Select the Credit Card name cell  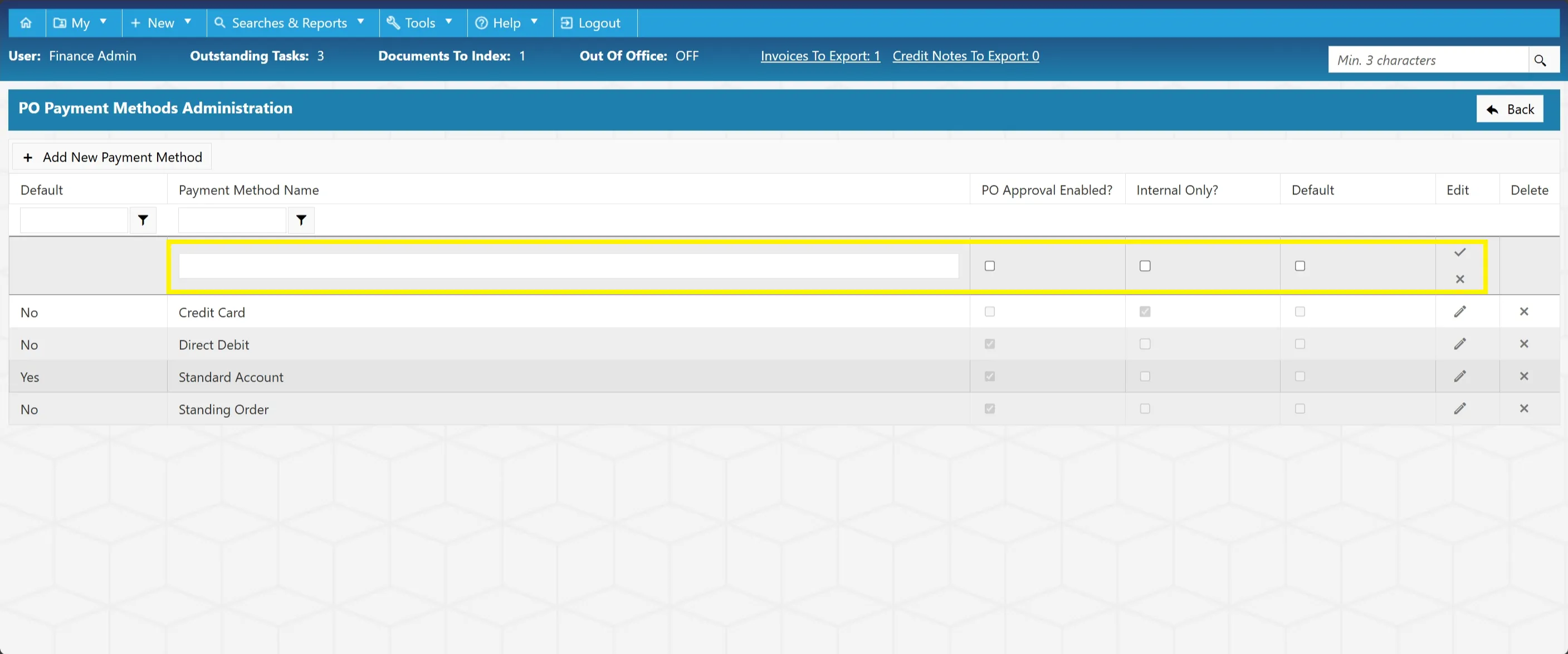pyautogui.click(x=568, y=312)
